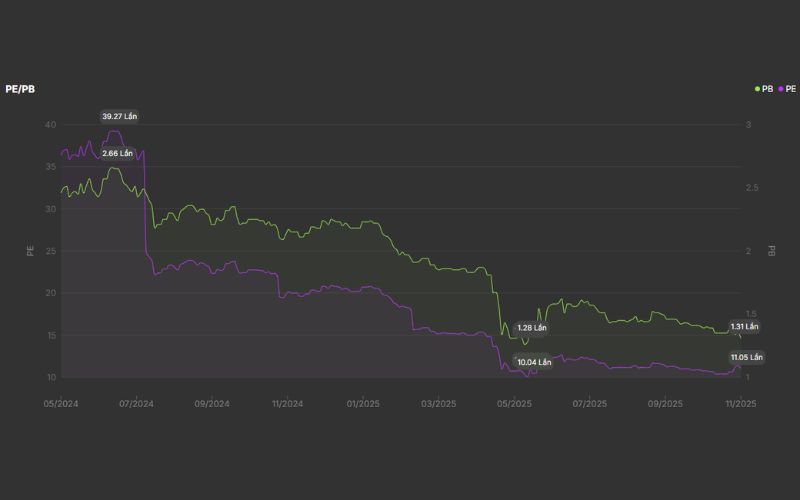
Task: Click the 07/2025 x-axis label
Action: (x=589, y=404)
